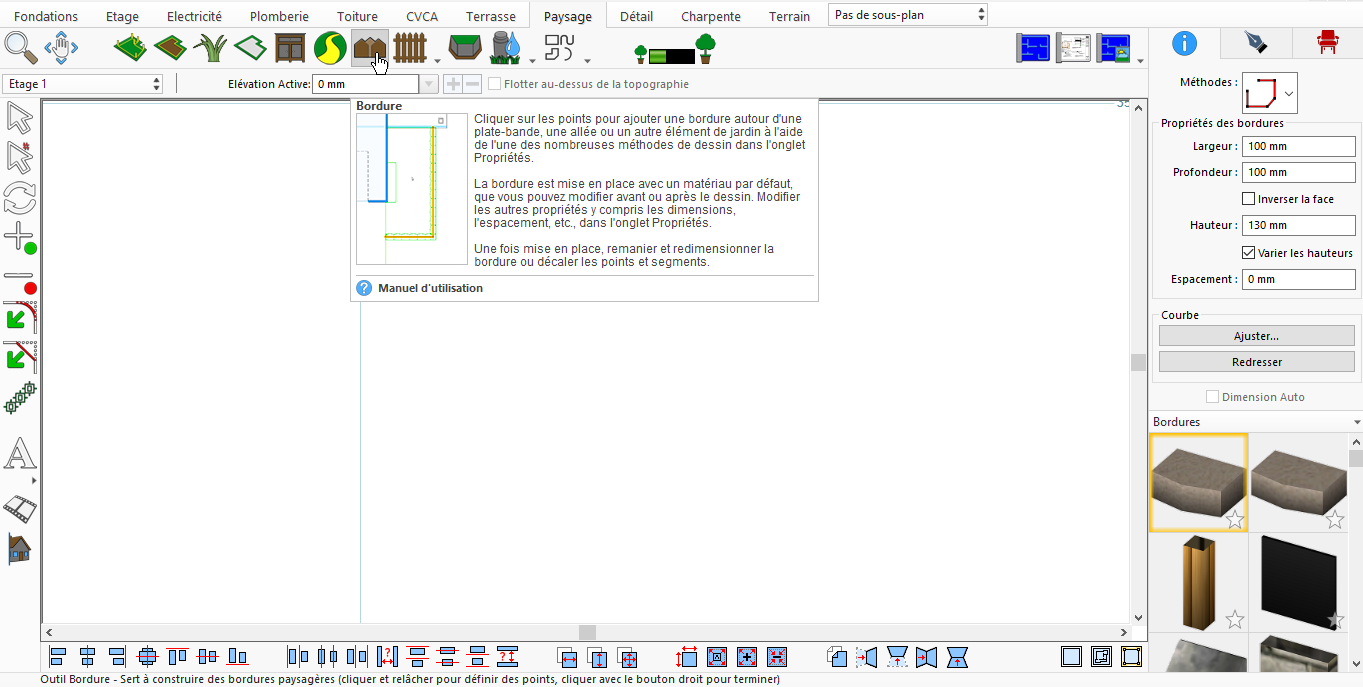Select the first stone border thumbnail
This screenshot has height=687, width=1363.
click(x=1199, y=482)
